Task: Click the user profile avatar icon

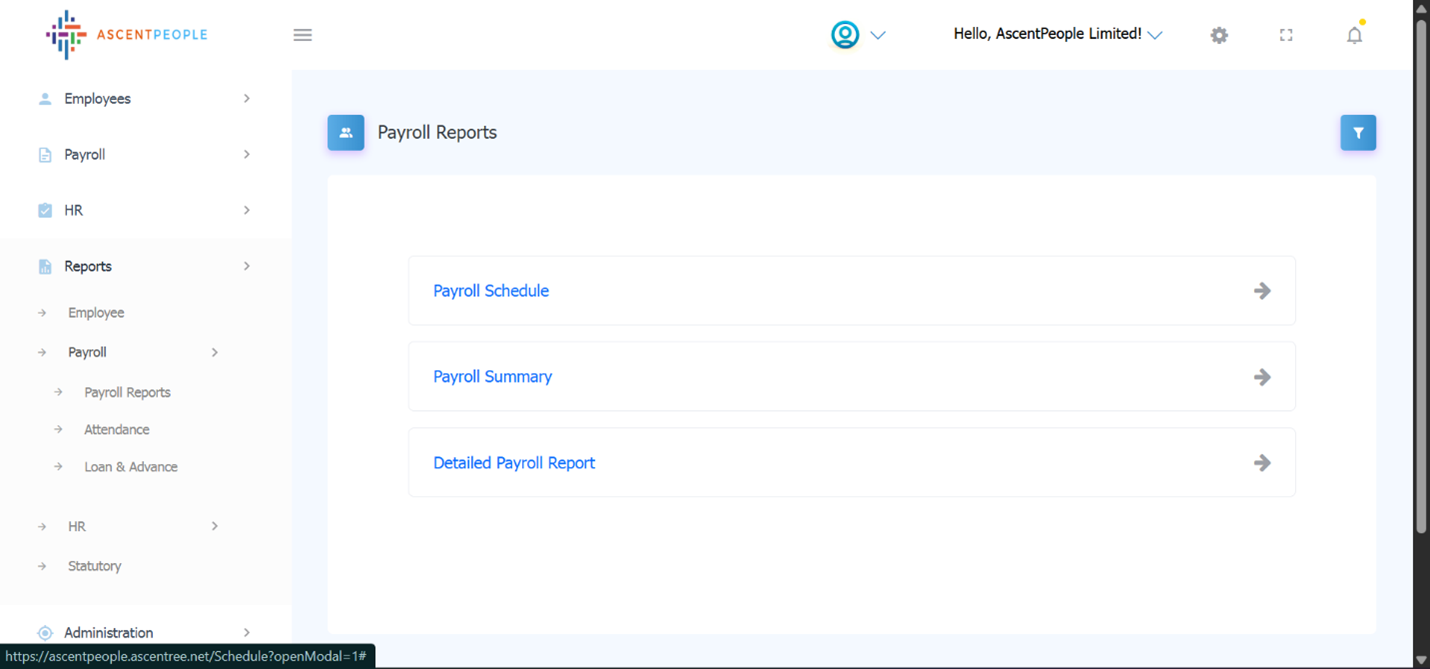Action: point(845,35)
